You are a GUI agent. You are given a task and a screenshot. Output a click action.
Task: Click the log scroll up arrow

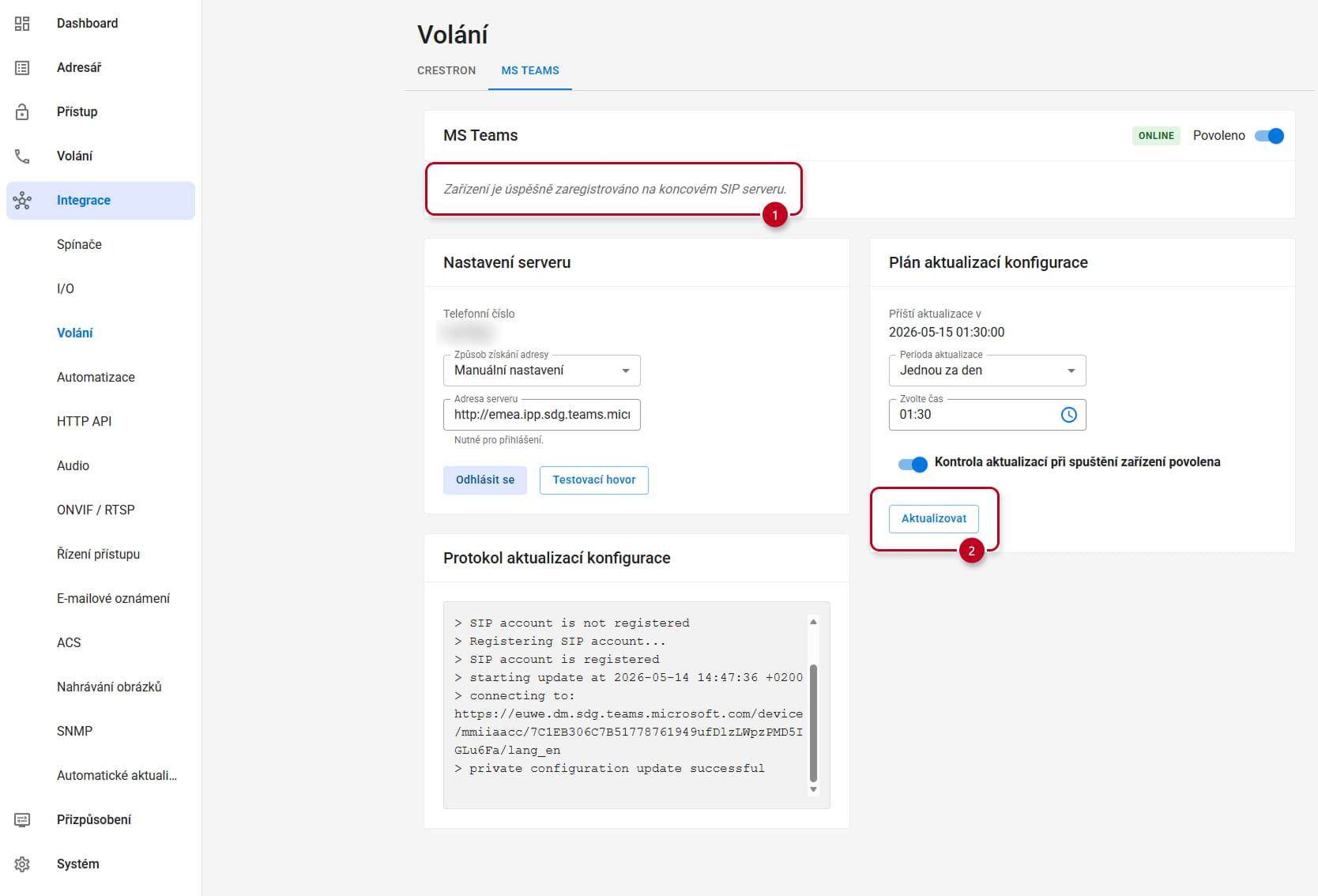(x=813, y=623)
